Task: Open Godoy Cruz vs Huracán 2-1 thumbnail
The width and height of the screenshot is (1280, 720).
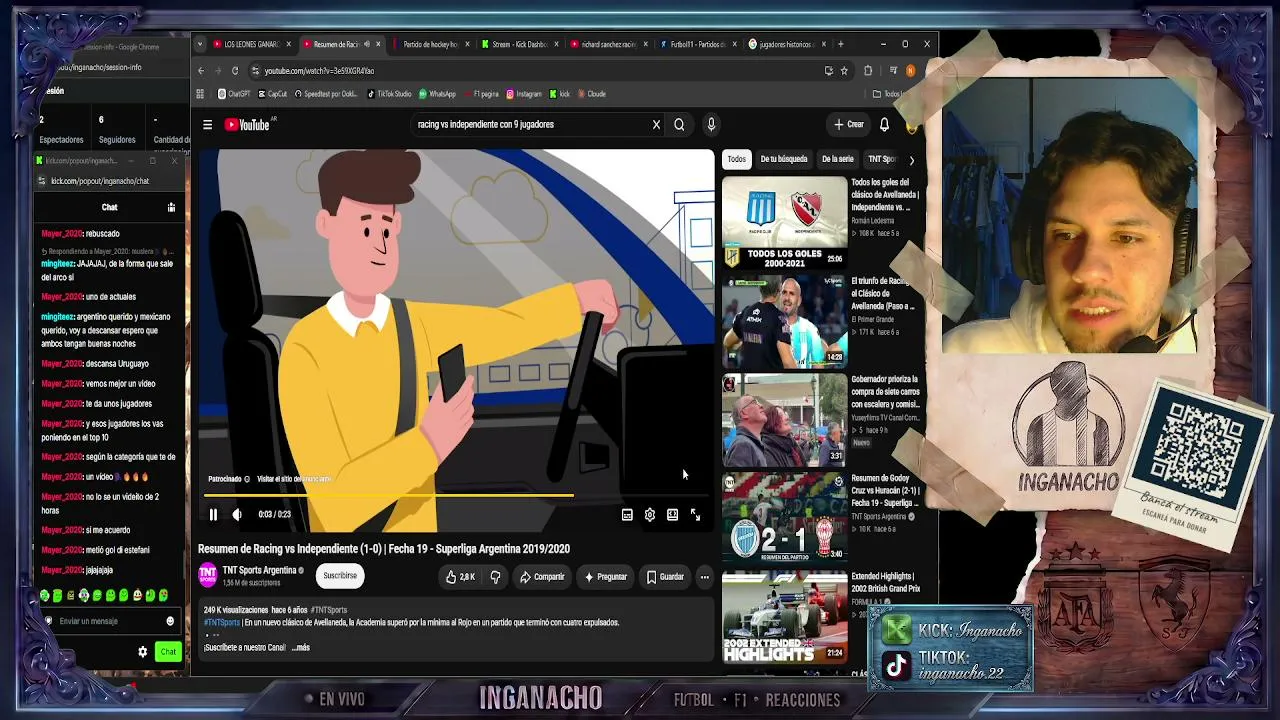Action: tap(784, 518)
